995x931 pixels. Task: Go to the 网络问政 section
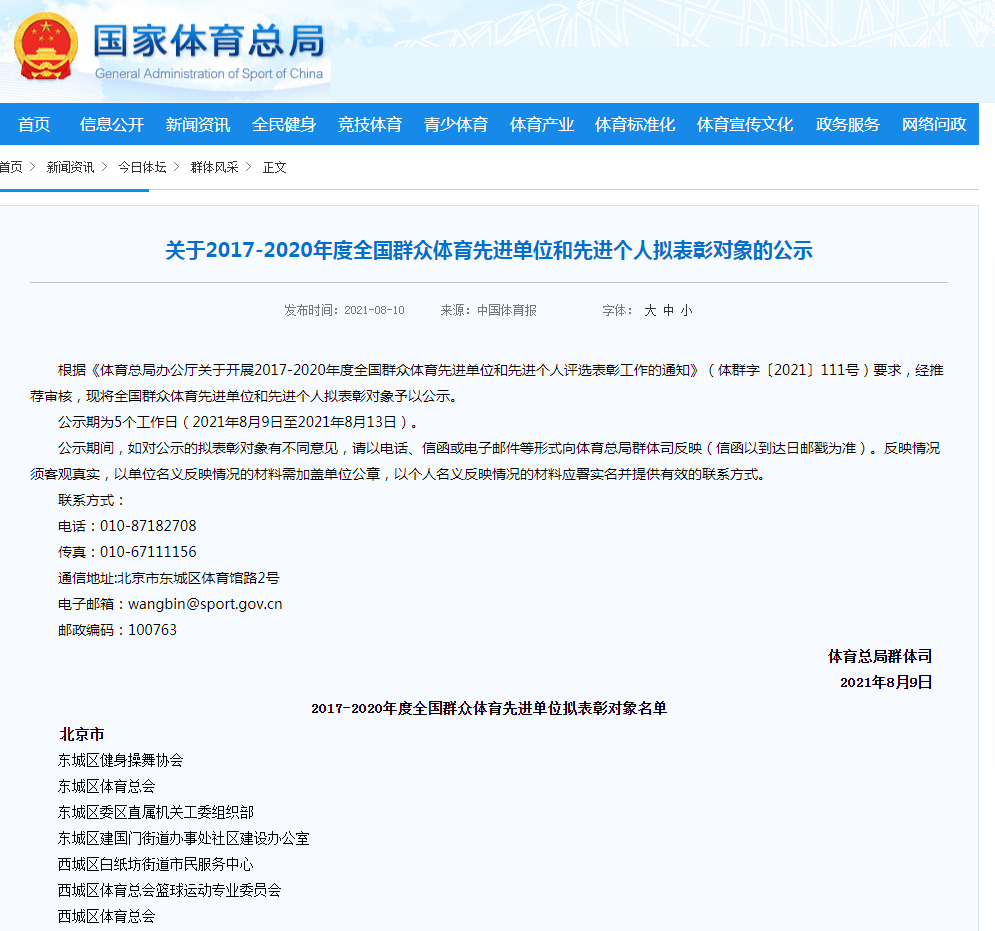[934, 125]
